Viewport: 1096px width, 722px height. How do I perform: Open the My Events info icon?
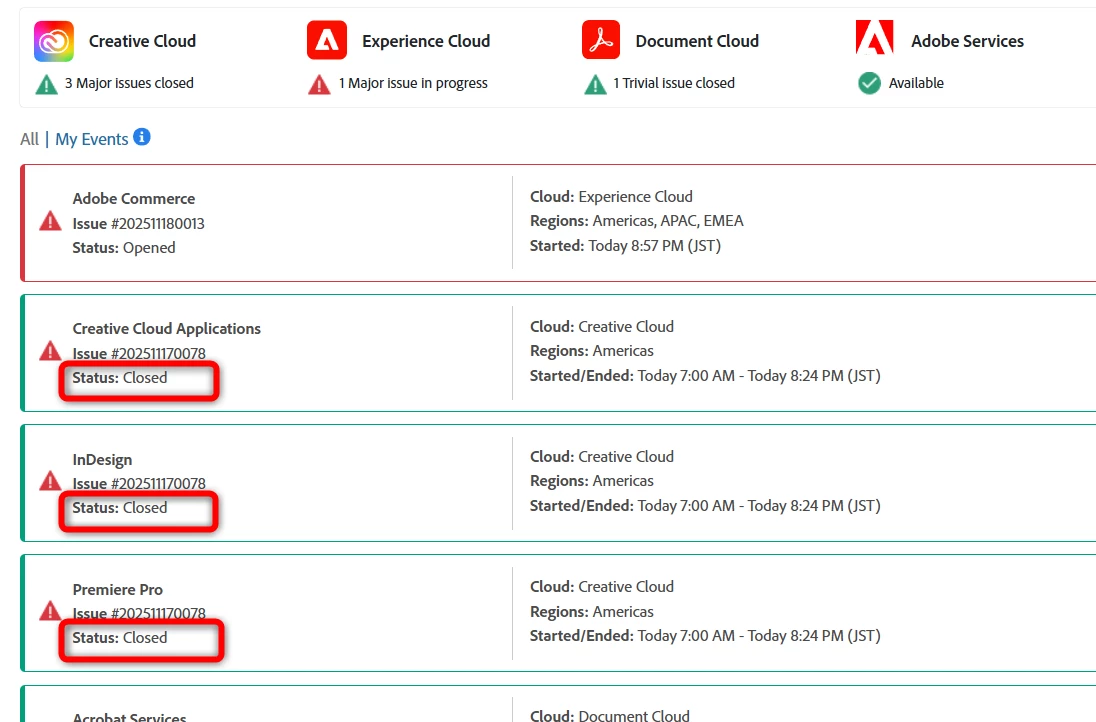click(x=142, y=136)
